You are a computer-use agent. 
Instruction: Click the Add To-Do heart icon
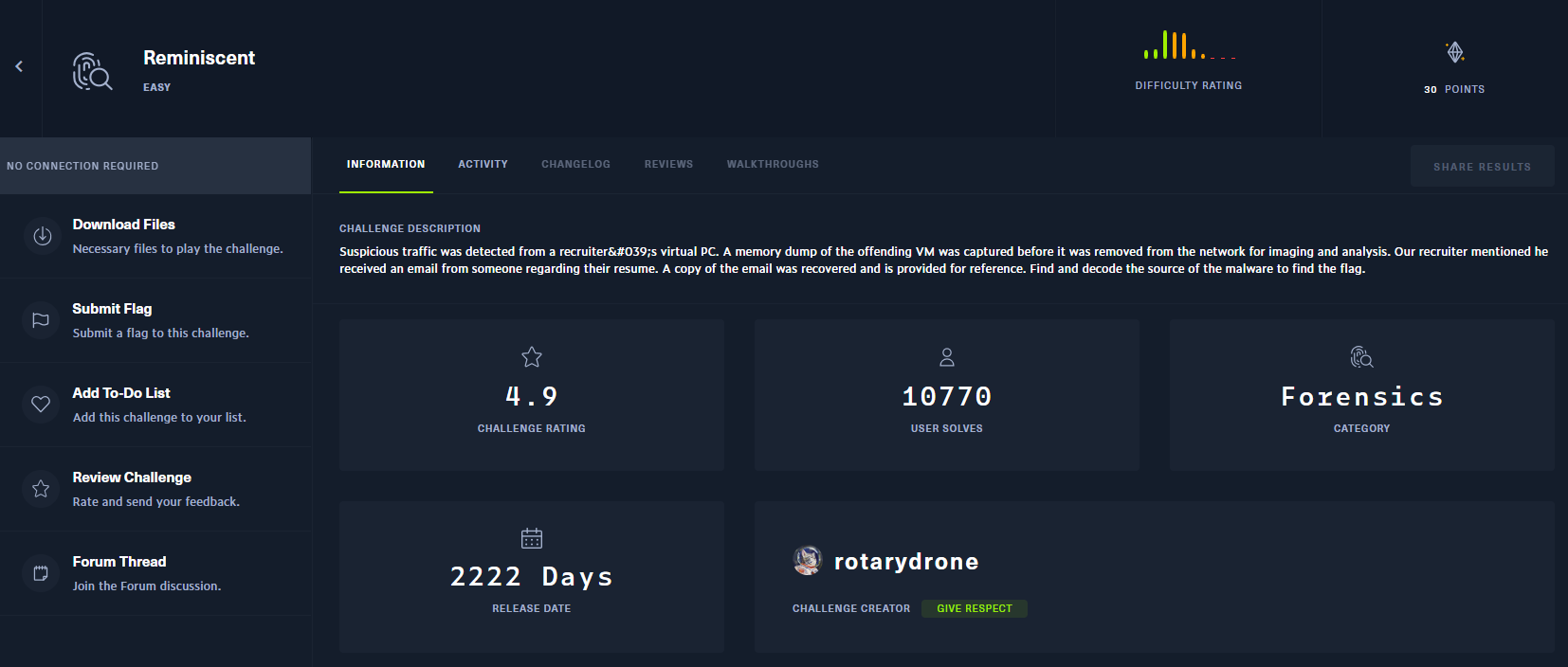(41, 405)
